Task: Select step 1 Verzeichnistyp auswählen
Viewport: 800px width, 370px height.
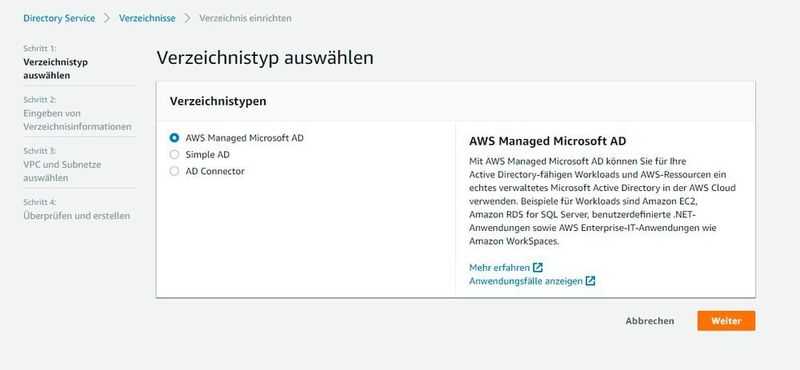Action: pyautogui.click(x=56, y=69)
